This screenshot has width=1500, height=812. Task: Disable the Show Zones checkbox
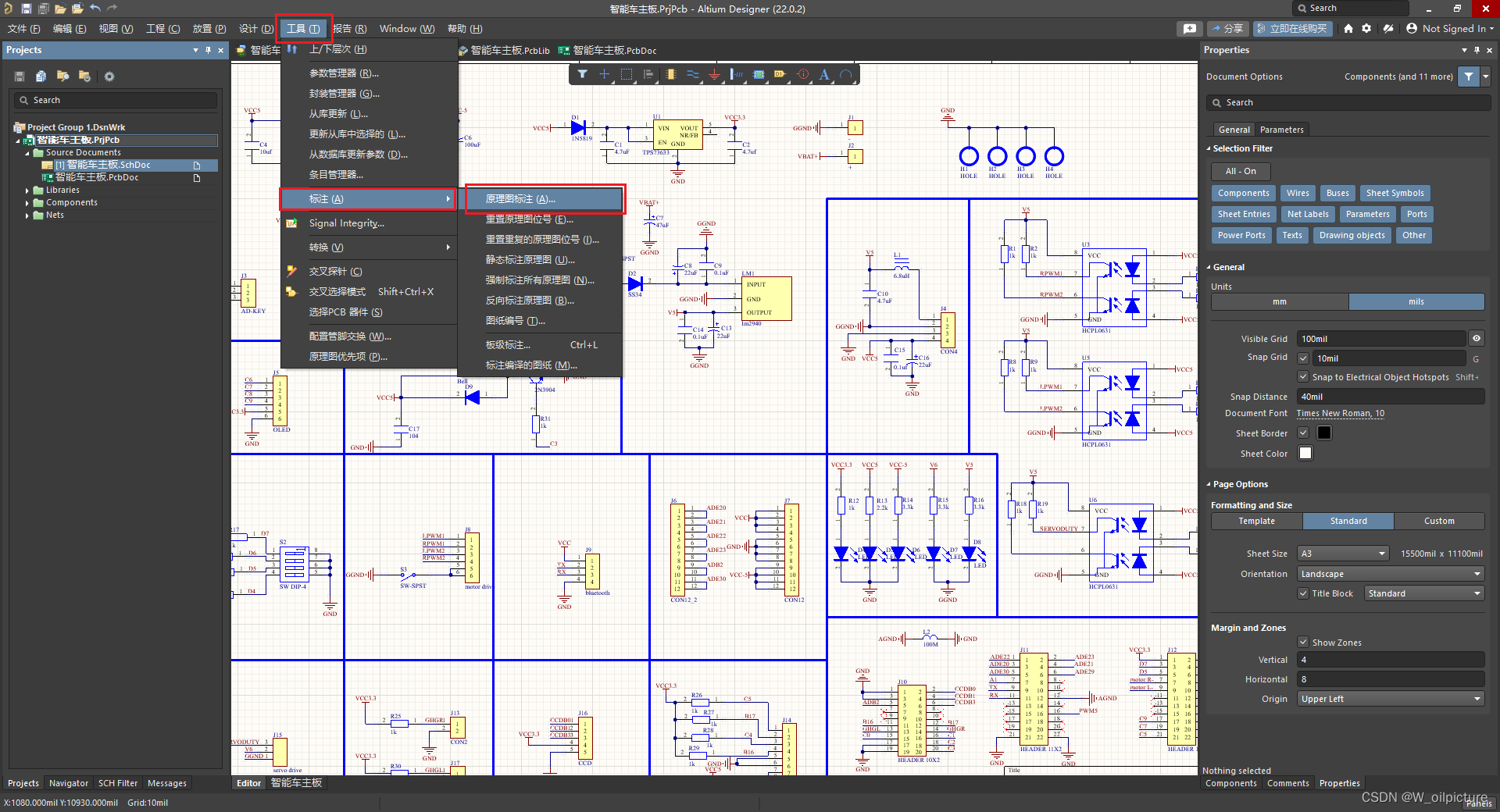1303,643
